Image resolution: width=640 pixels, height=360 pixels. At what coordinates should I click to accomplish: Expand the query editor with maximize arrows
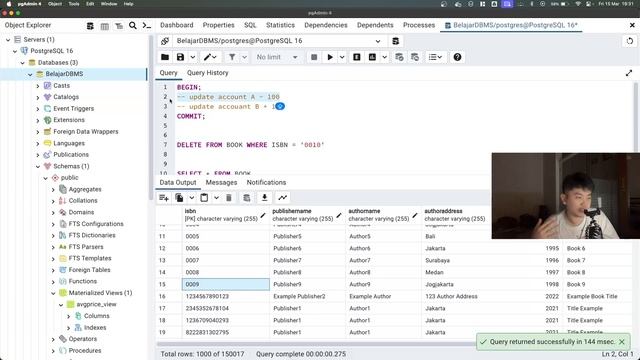coord(629,73)
